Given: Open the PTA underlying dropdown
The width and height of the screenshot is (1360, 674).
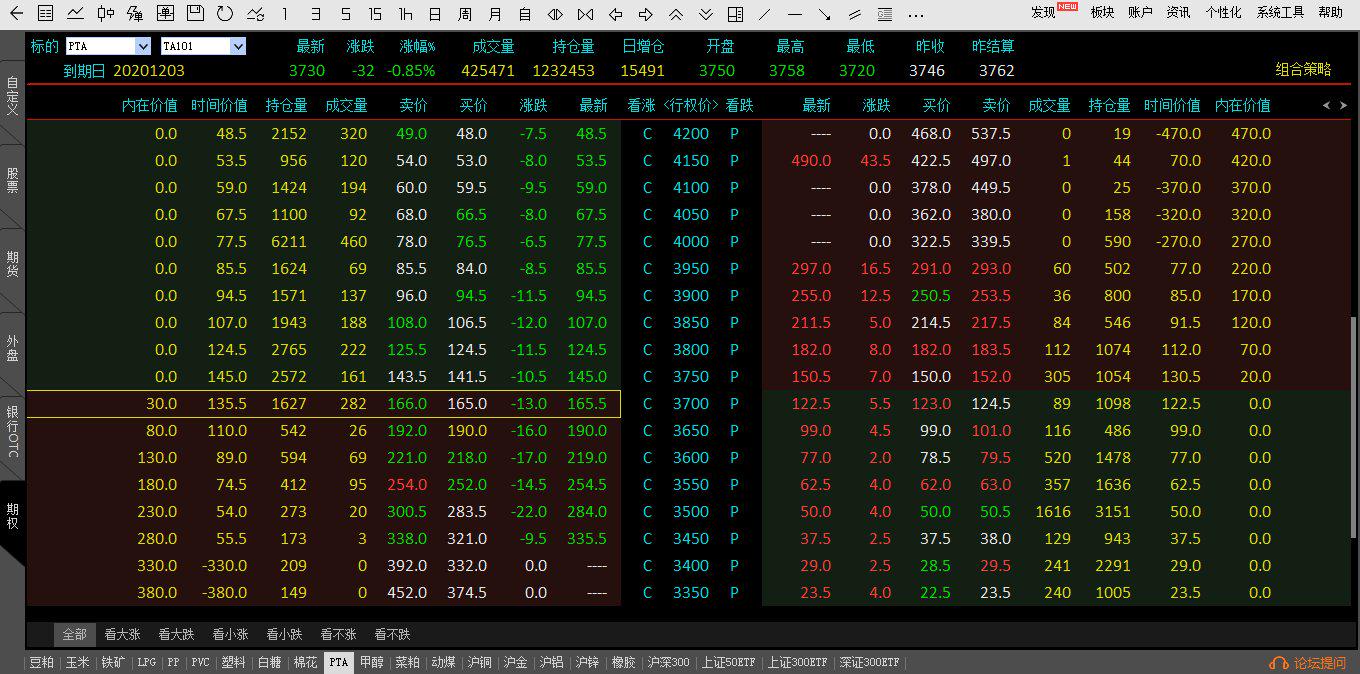Looking at the screenshot, I should pyautogui.click(x=142, y=46).
